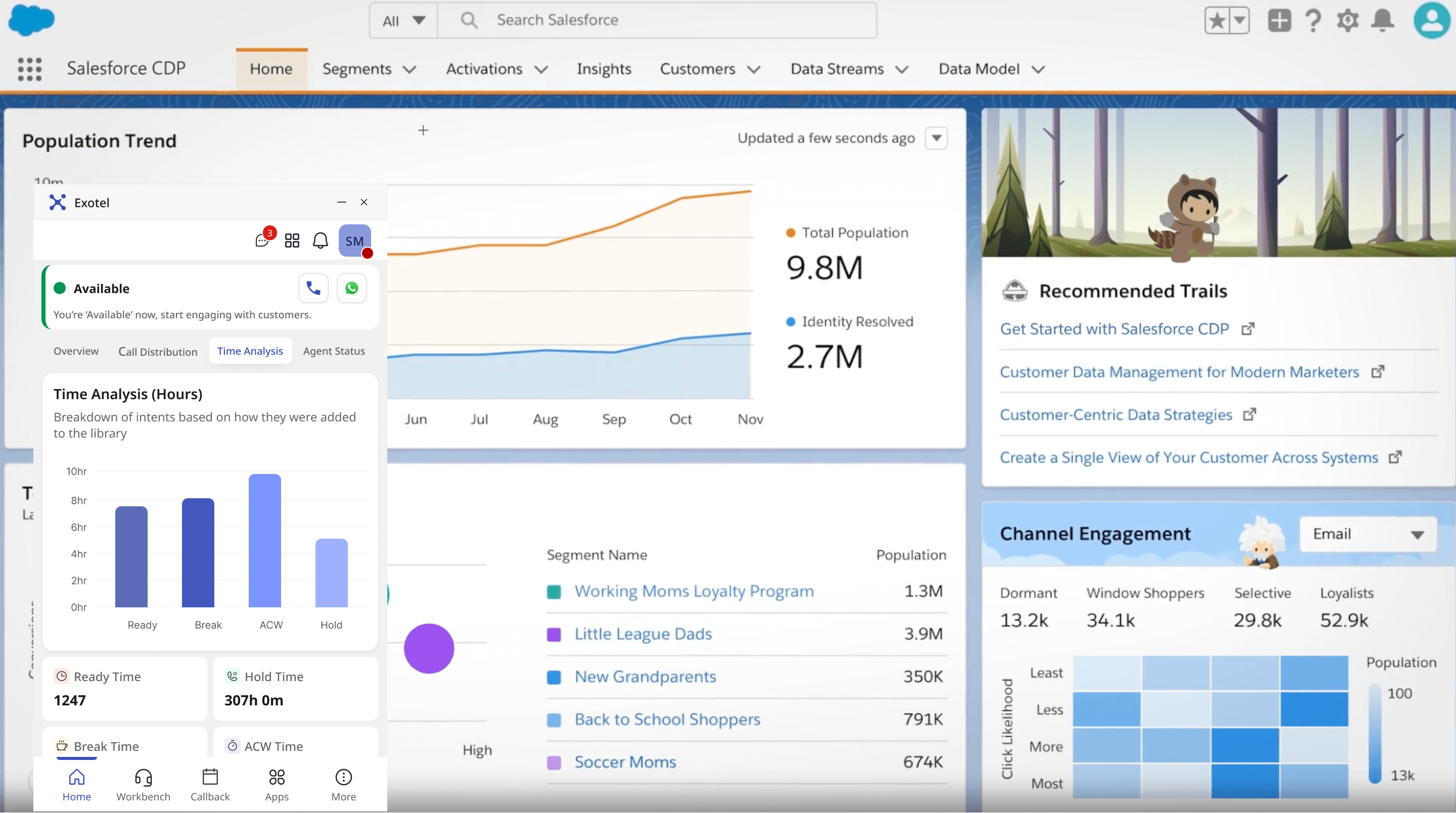1456x813 pixels.
Task: Expand the Data Streams chevron
Action: [x=902, y=70]
